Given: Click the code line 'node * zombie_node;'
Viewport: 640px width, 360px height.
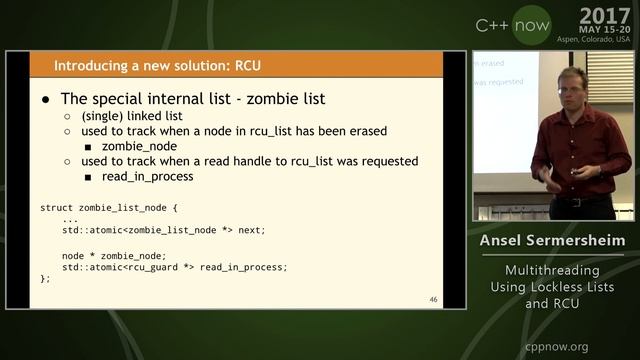Looking at the screenshot, I should tap(114, 256).
